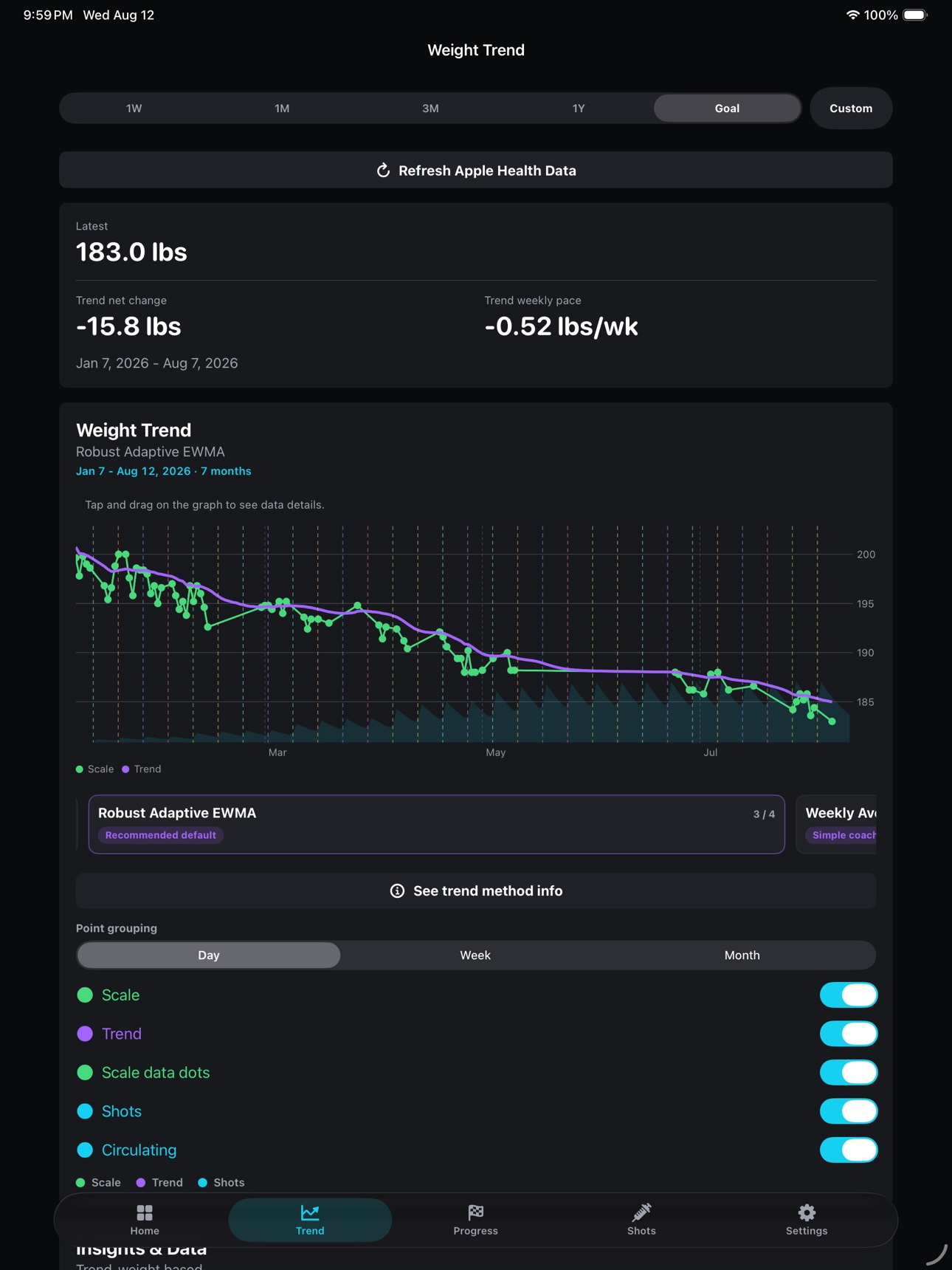952x1270 pixels.
Task: Tap the -15.8 lbs net change
Action: pos(128,326)
